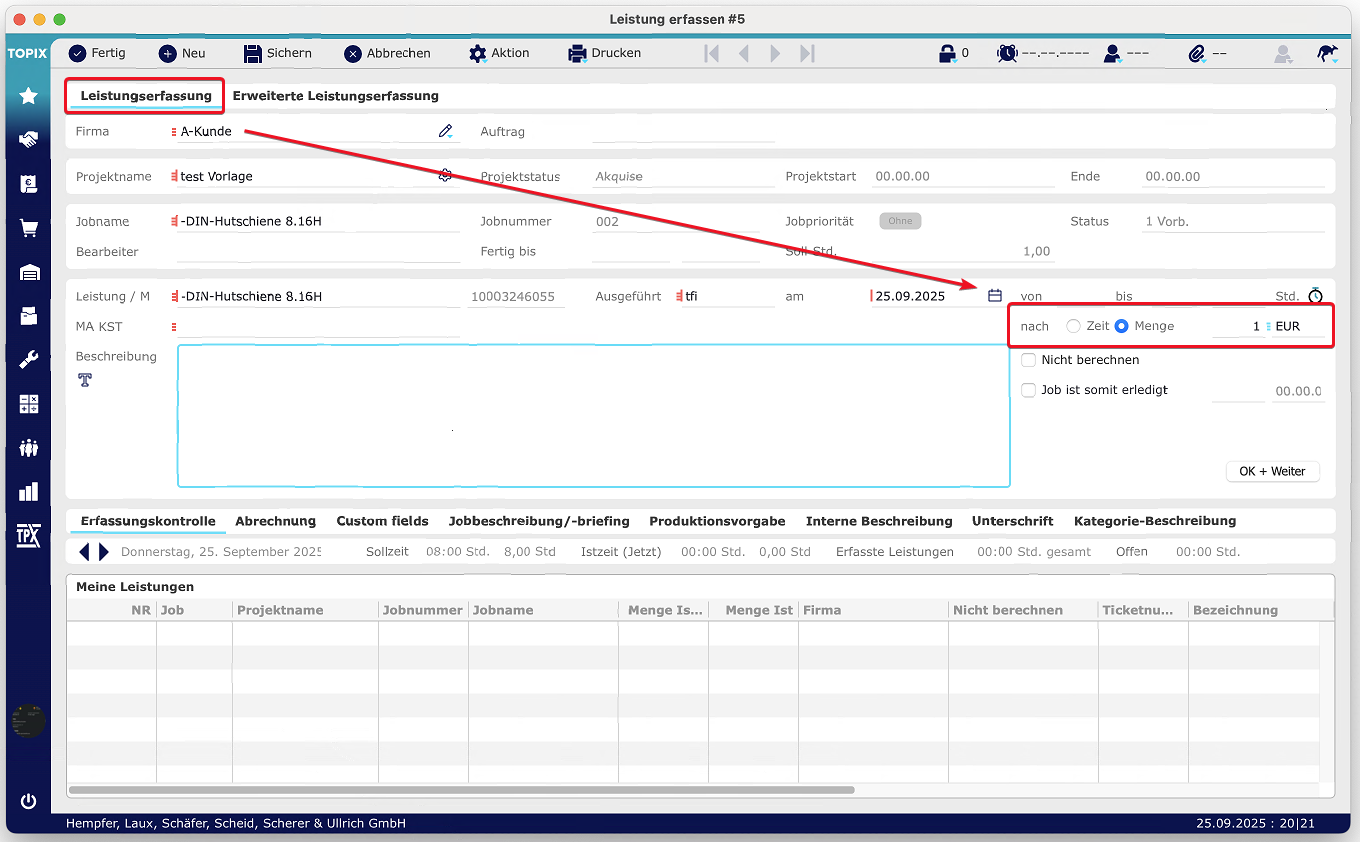Click the project icon right of test Vorlage
Viewport: 1360px width, 842px height.
pyautogui.click(x=446, y=175)
